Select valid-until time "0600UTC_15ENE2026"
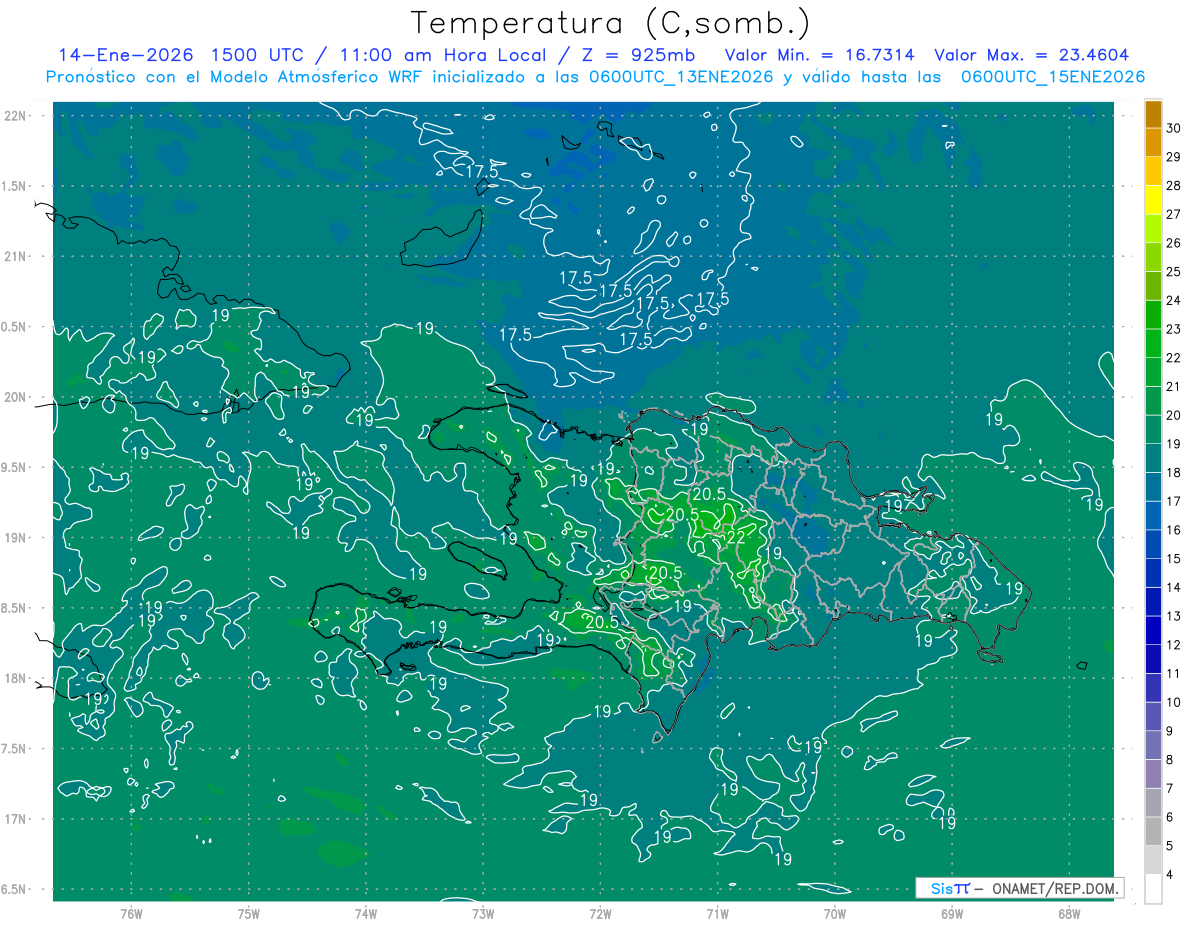1200x927 pixels. 1052,77
